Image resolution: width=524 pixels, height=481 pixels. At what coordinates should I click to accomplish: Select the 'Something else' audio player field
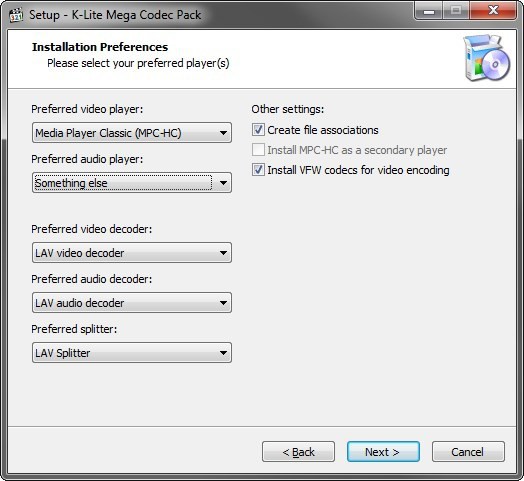pos(132,183)
